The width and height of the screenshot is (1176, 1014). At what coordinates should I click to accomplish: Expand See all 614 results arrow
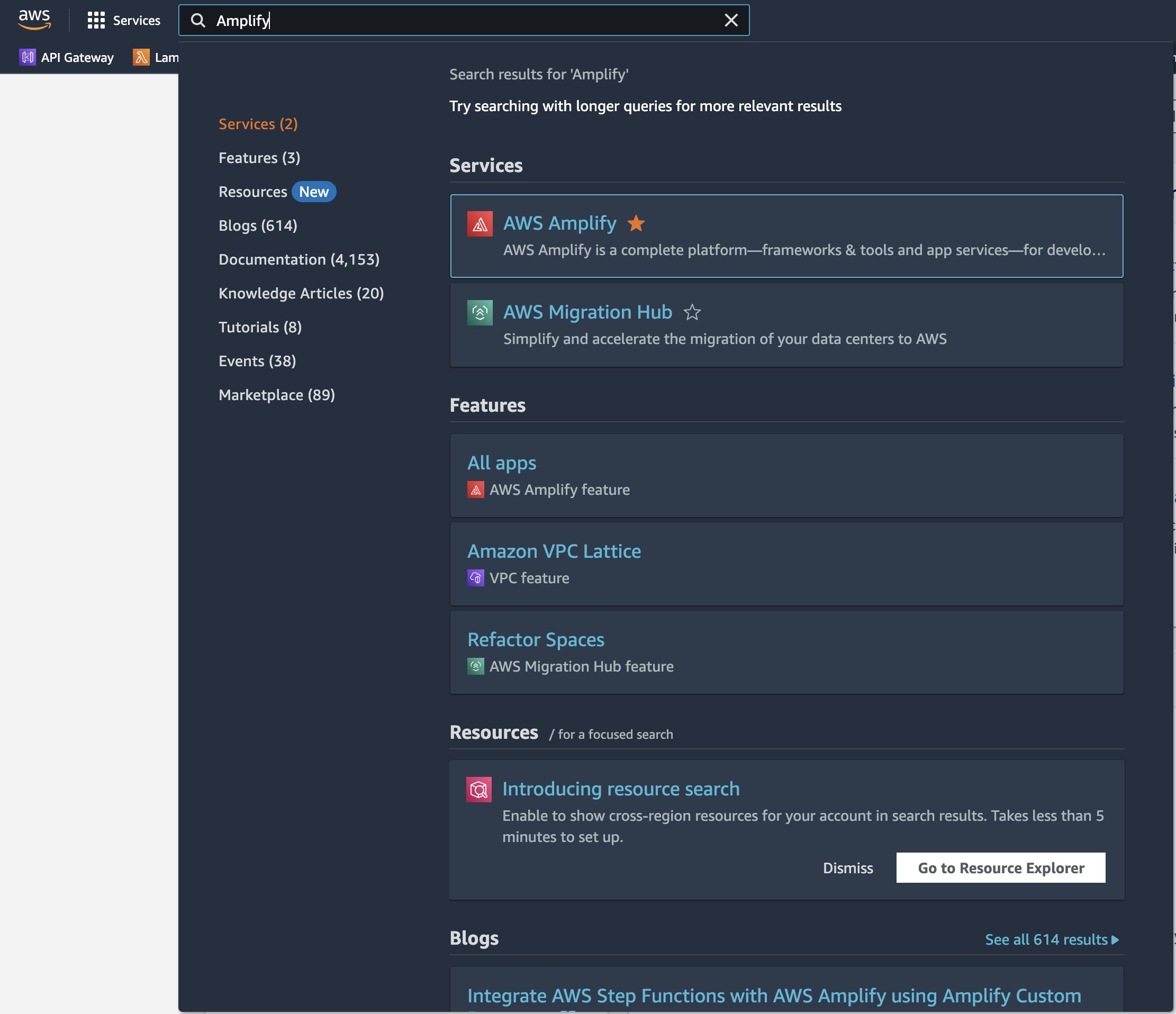click(1115, 940)
